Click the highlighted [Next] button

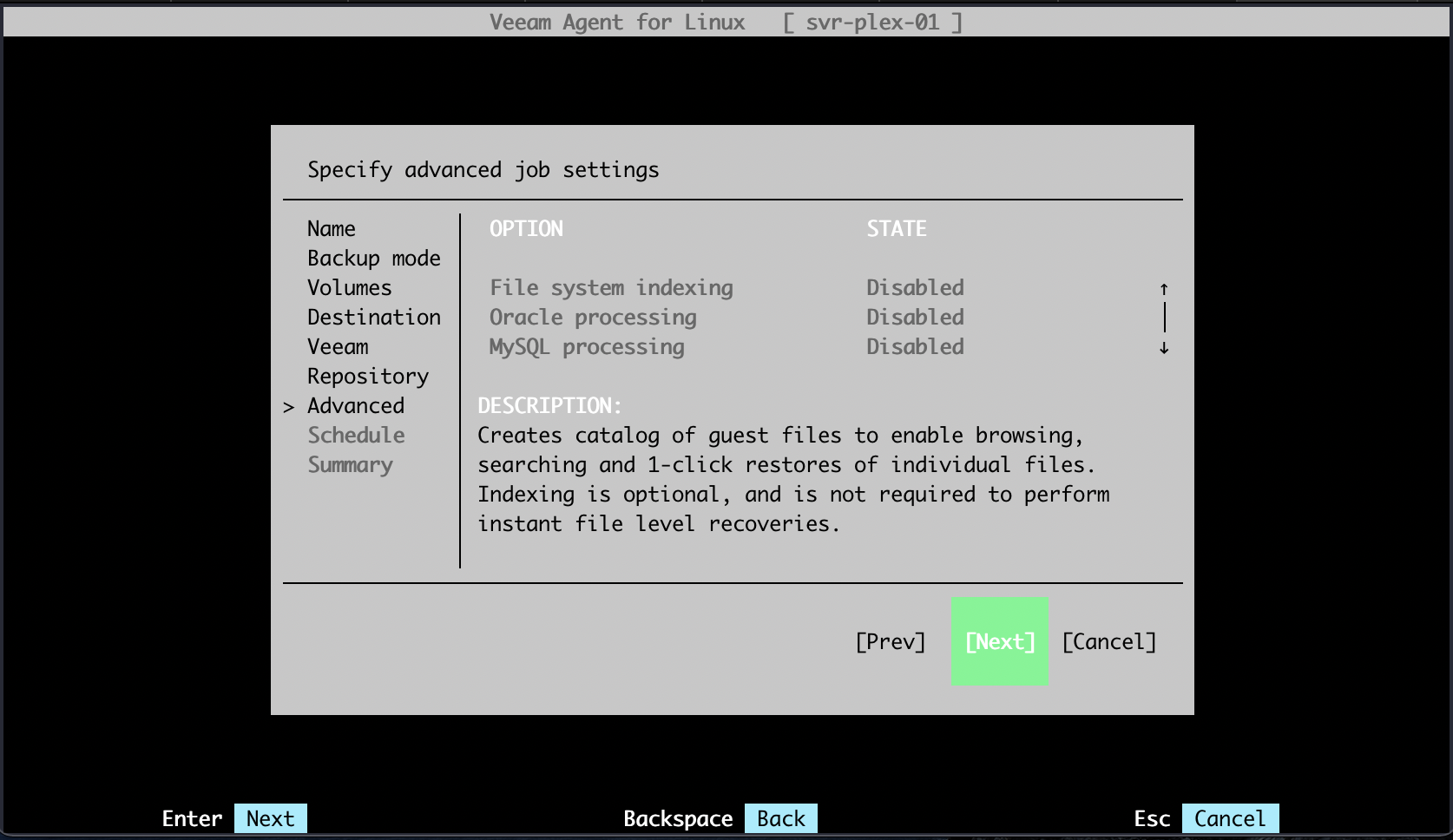[x=1000, y=641]
